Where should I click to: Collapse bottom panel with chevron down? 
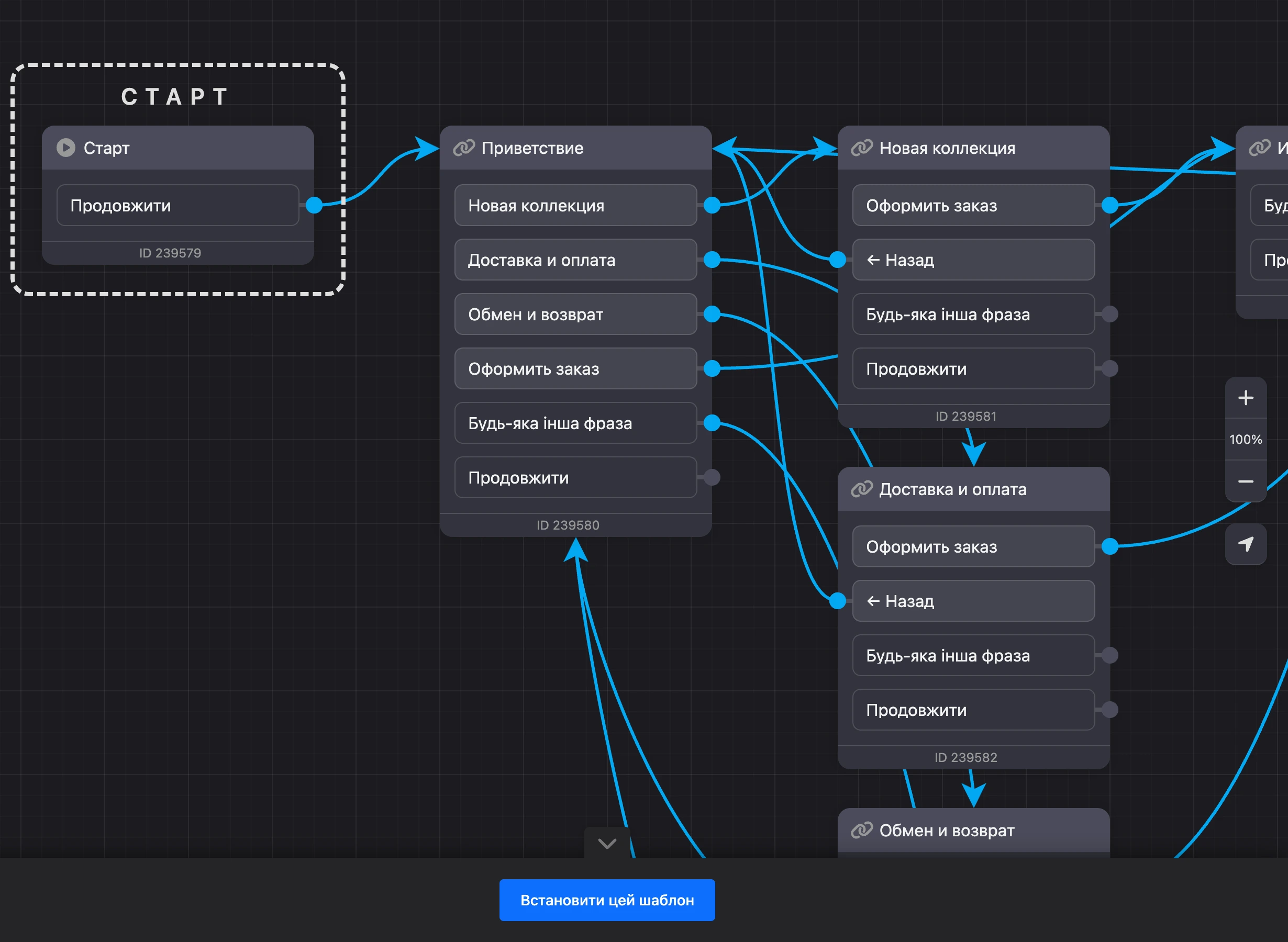[x=607, y=843]
